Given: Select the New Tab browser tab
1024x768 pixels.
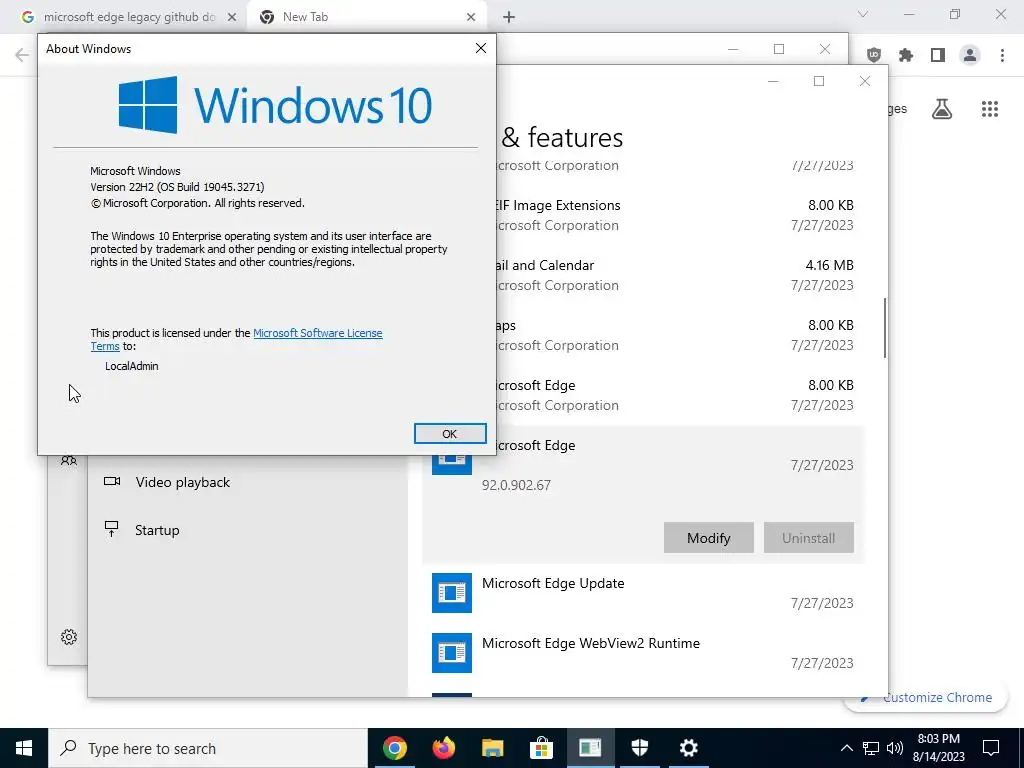Looking at the screenshot, I should coord(366,17).
